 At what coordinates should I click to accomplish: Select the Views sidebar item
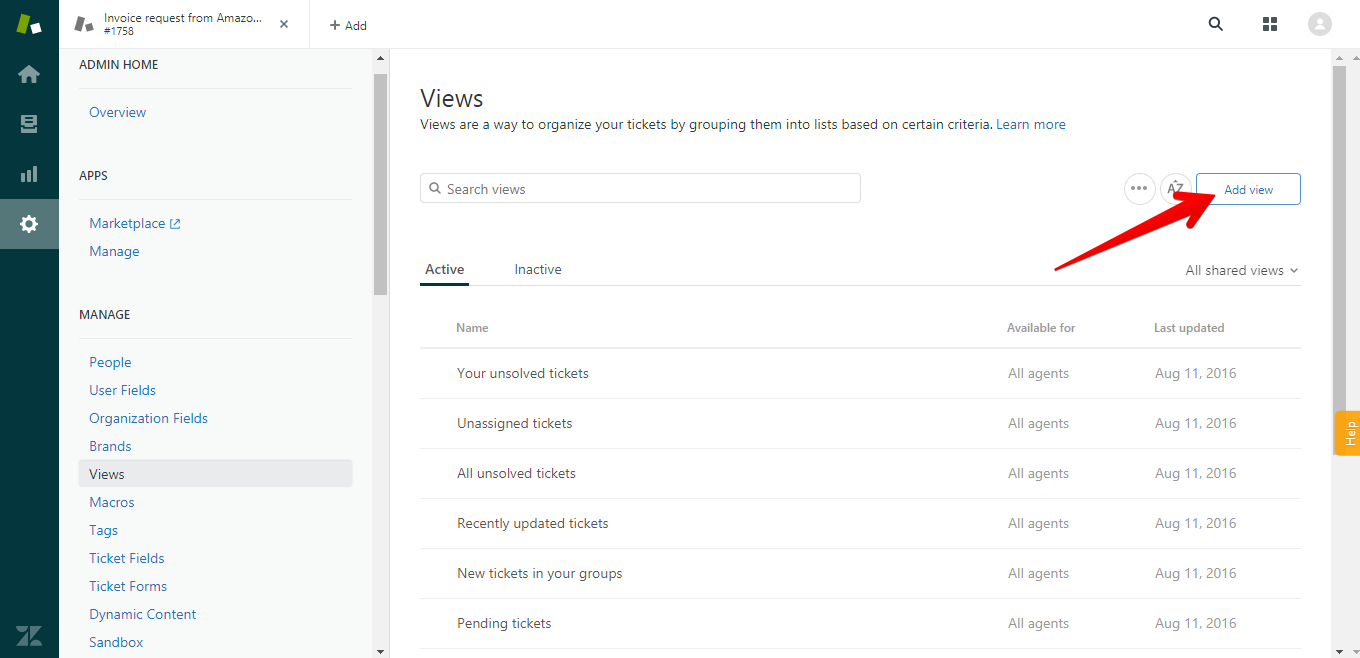[x=215, y=474]
